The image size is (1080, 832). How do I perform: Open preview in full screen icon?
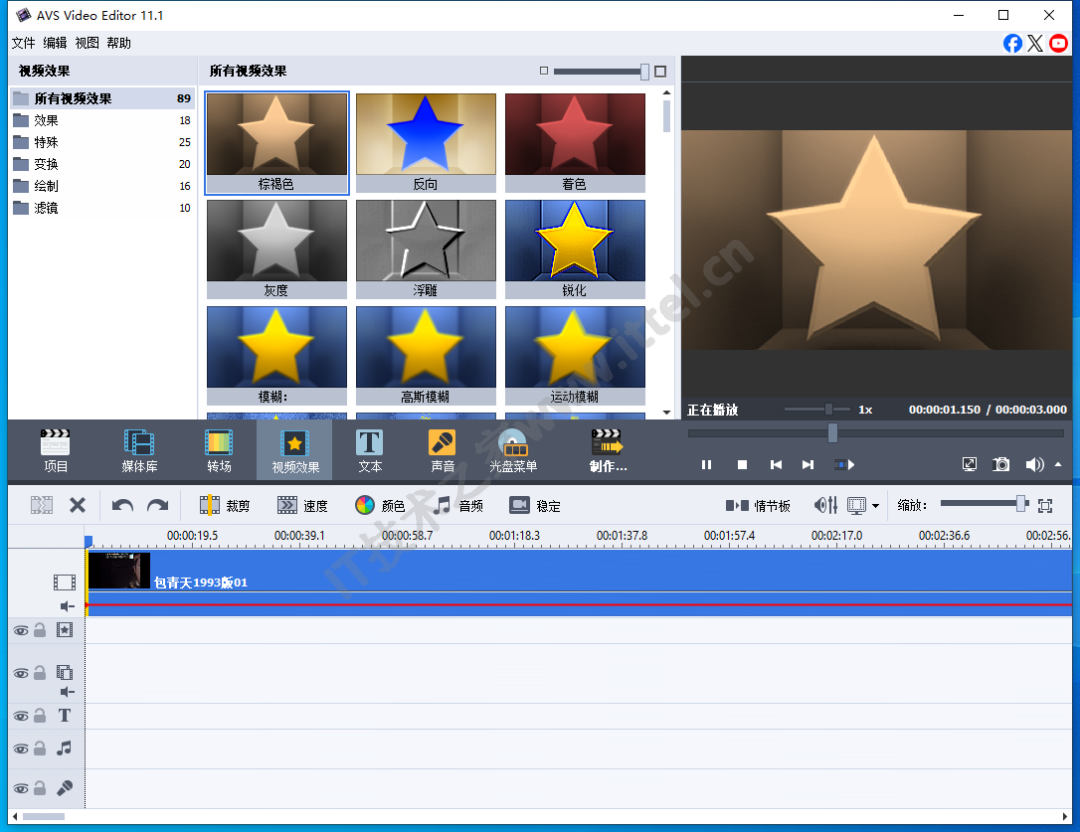point(969,464)
